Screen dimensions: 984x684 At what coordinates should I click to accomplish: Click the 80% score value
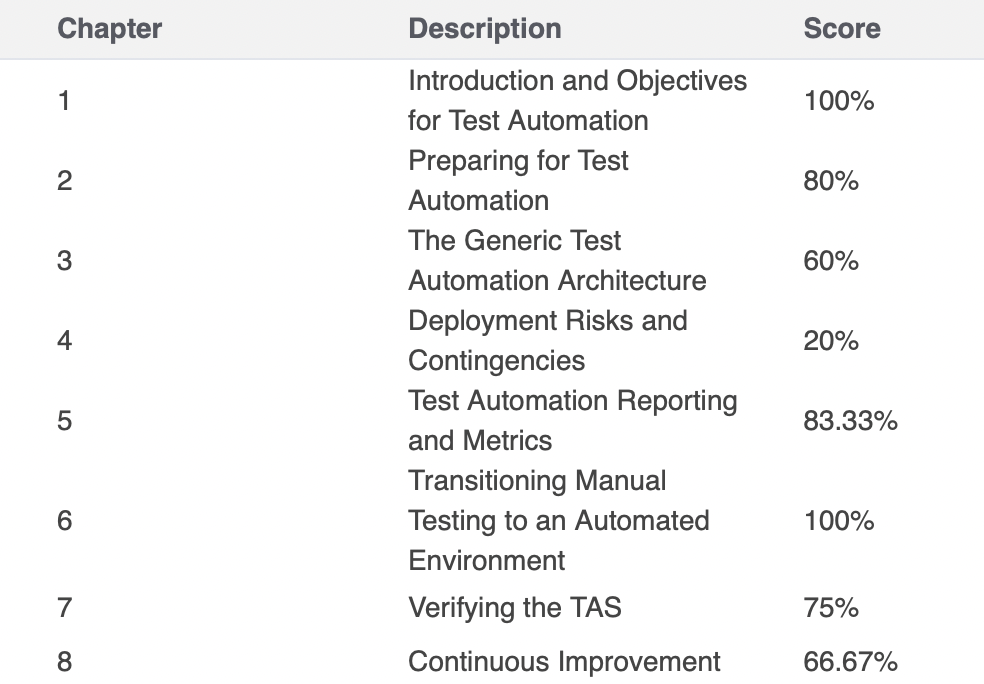[830, 181]
